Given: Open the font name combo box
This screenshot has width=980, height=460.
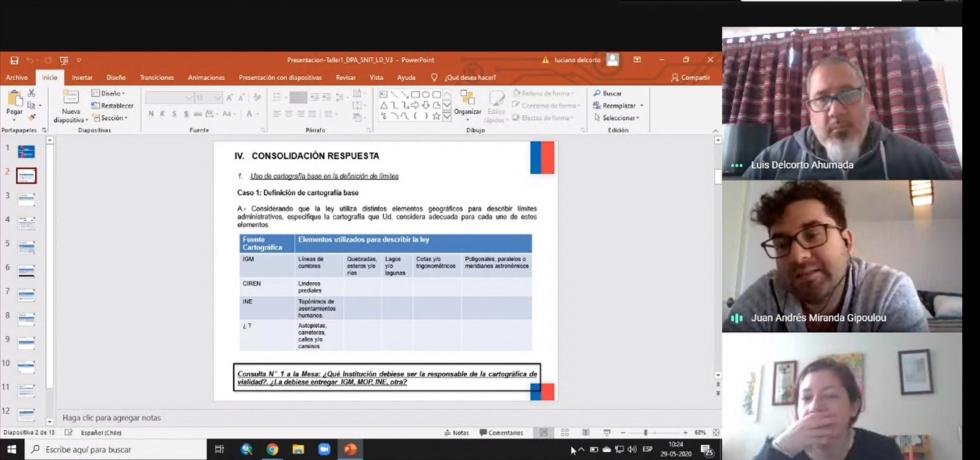Looking at the screenshot, I should pos(170,98).
